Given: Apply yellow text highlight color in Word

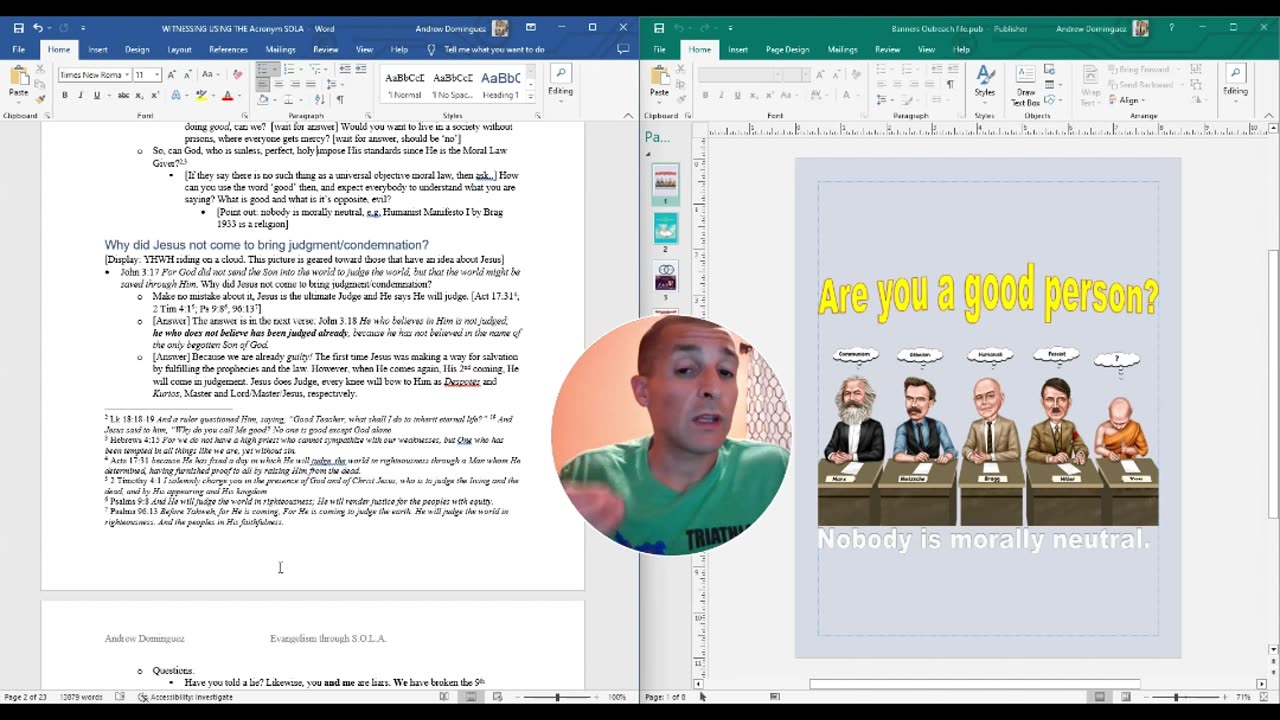Looking at the screenshot, I should point(201,95).
